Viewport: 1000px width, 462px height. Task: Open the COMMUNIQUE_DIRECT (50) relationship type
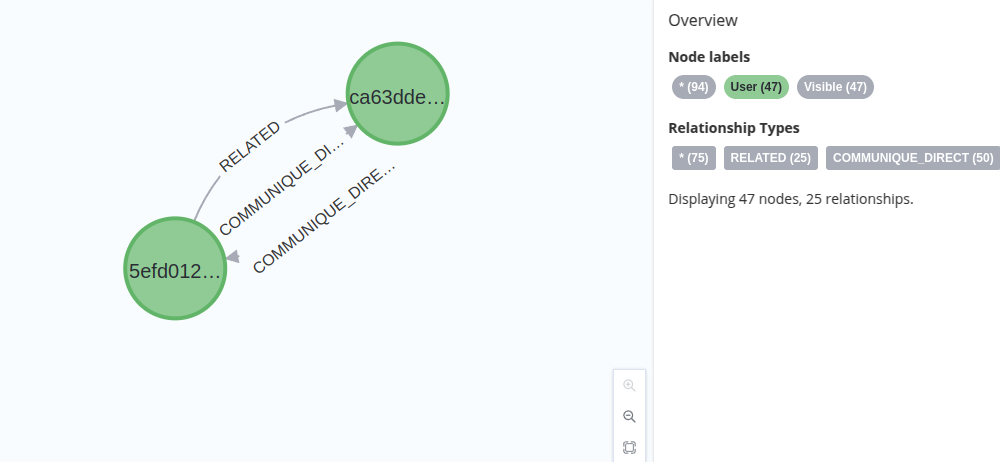click(x=913, y=158)
